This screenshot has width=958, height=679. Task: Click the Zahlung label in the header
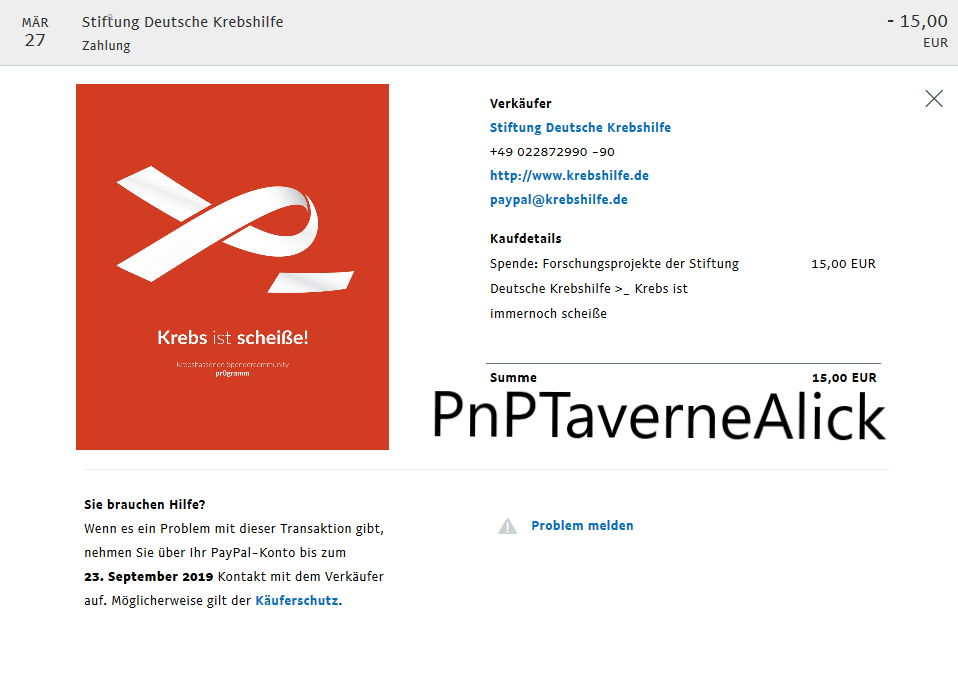tap(106, 45)
